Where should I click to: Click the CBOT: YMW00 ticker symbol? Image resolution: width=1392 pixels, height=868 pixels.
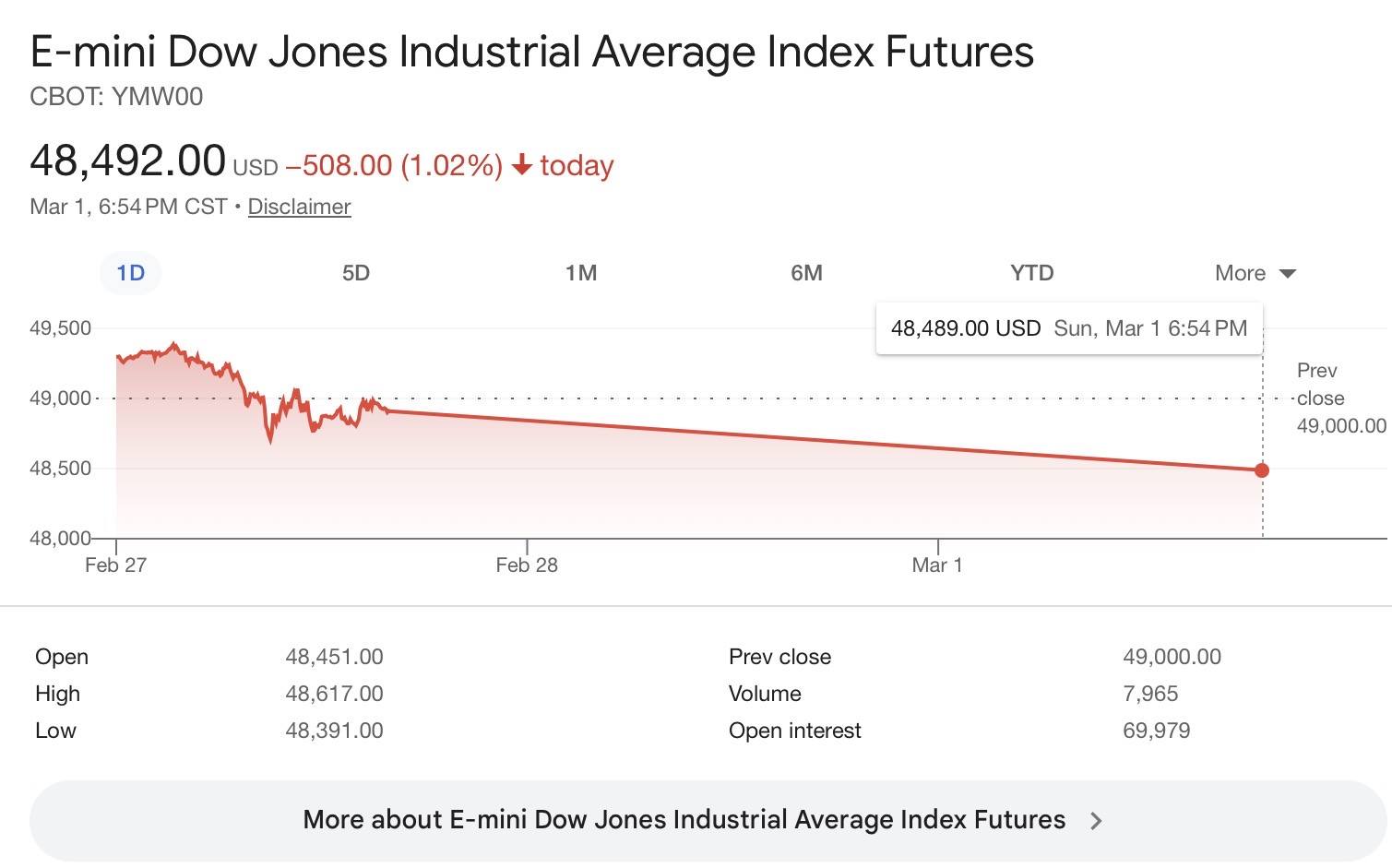point(116,97)
